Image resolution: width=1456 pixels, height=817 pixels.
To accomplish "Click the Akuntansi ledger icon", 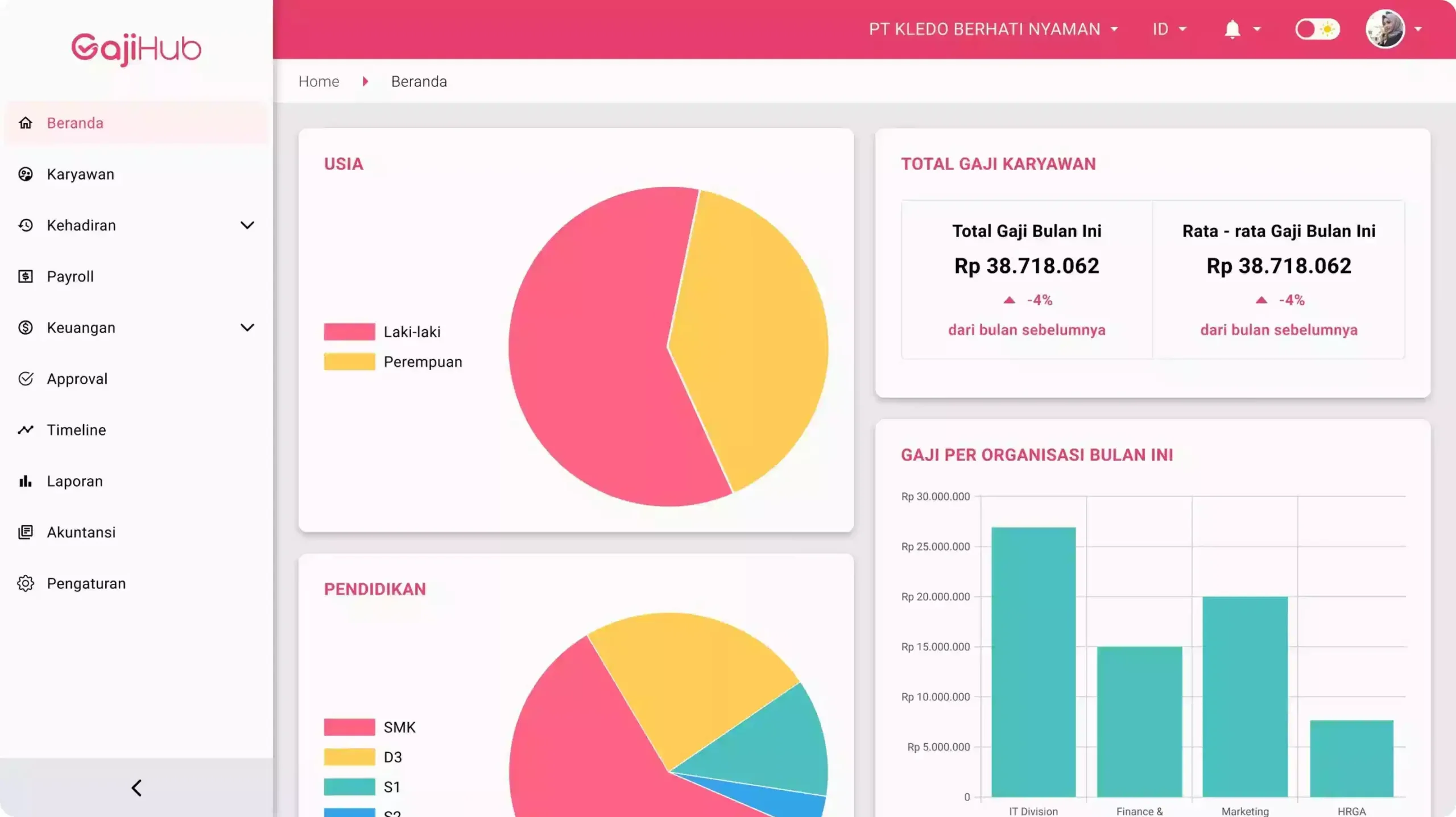I will click(26, 532).
